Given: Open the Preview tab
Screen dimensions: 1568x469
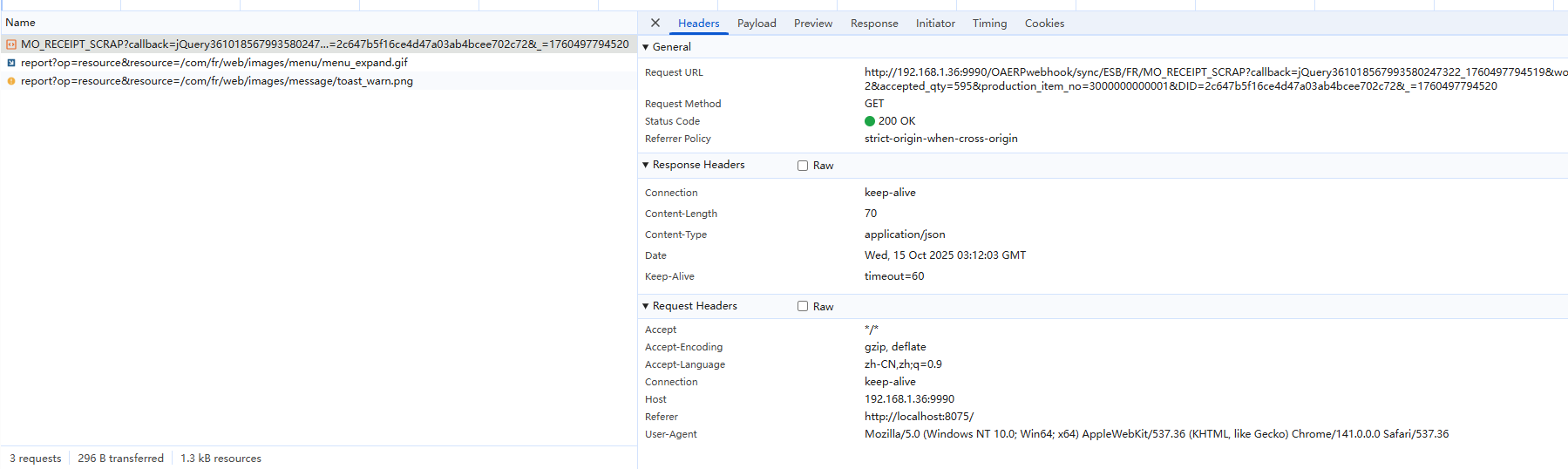Looking at the screenshot, I should tap(812, 24).
